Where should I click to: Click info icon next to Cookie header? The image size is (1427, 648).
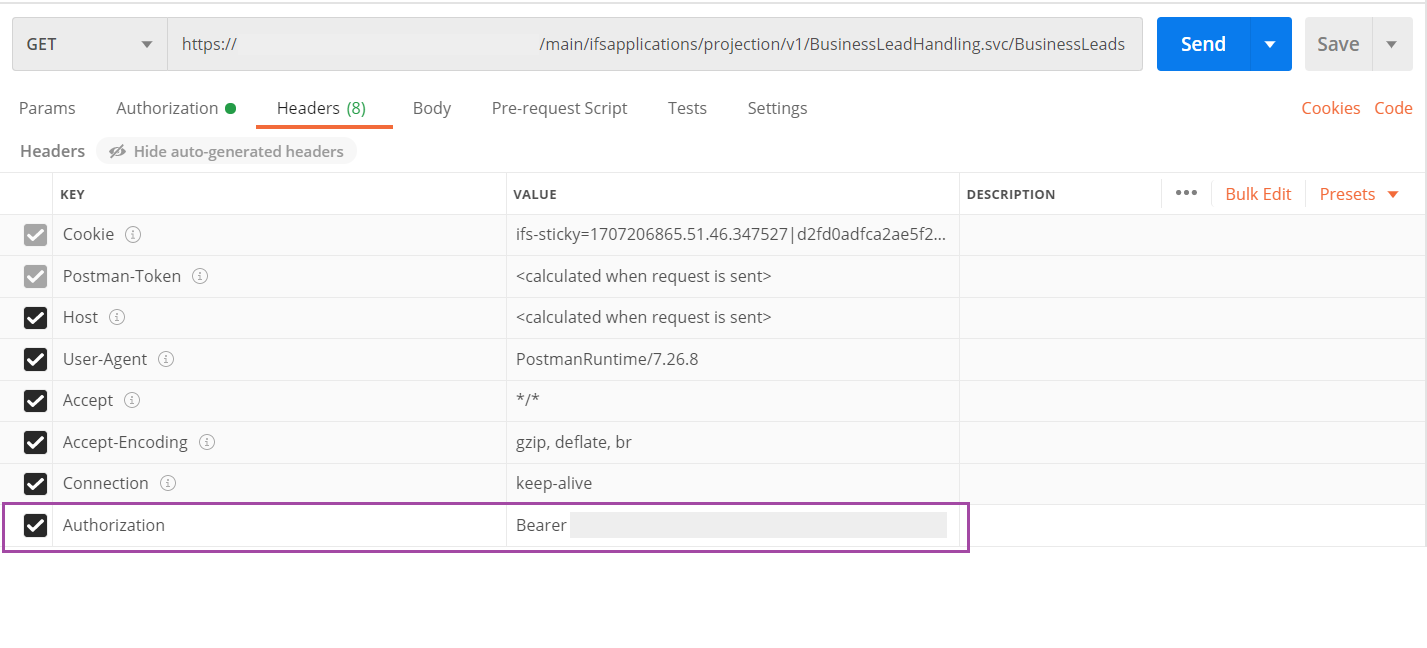[132, 235]
